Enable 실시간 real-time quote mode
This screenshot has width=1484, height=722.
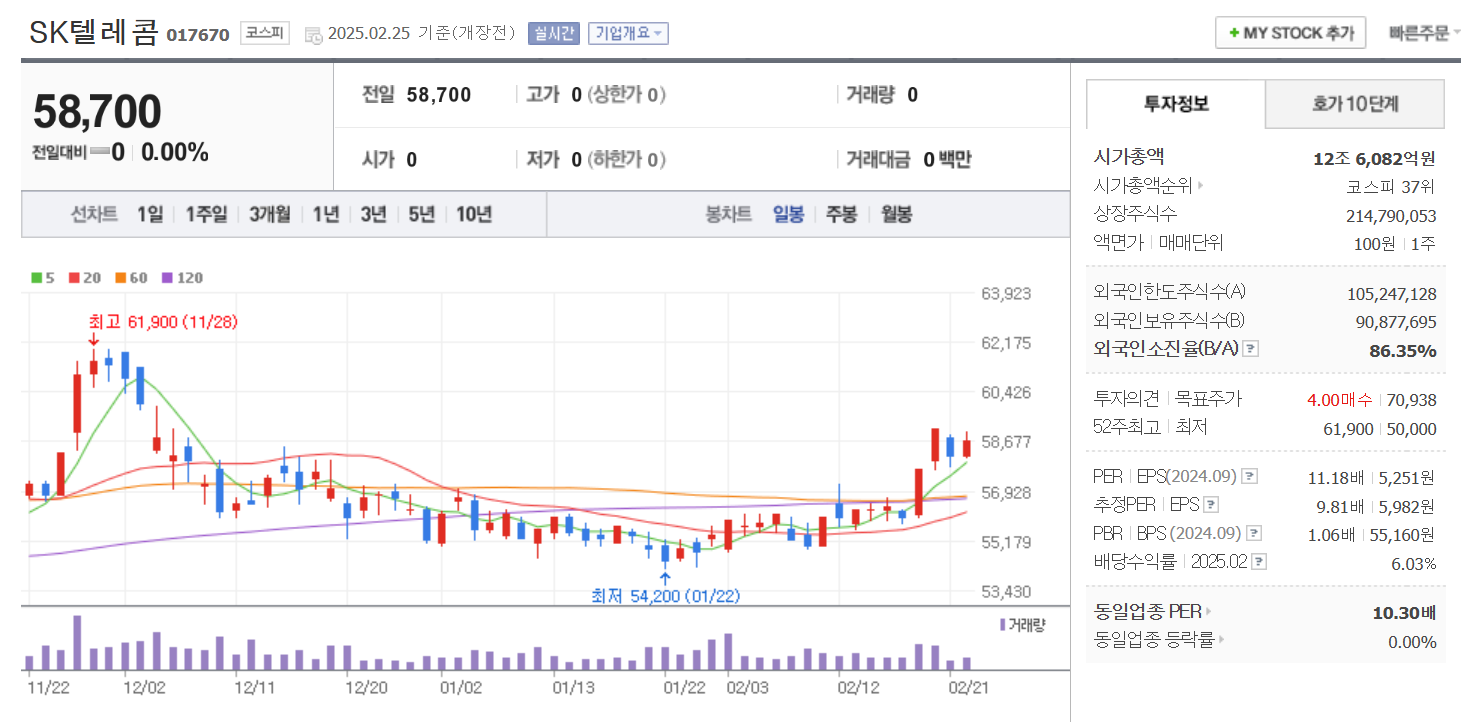[555, 33]
